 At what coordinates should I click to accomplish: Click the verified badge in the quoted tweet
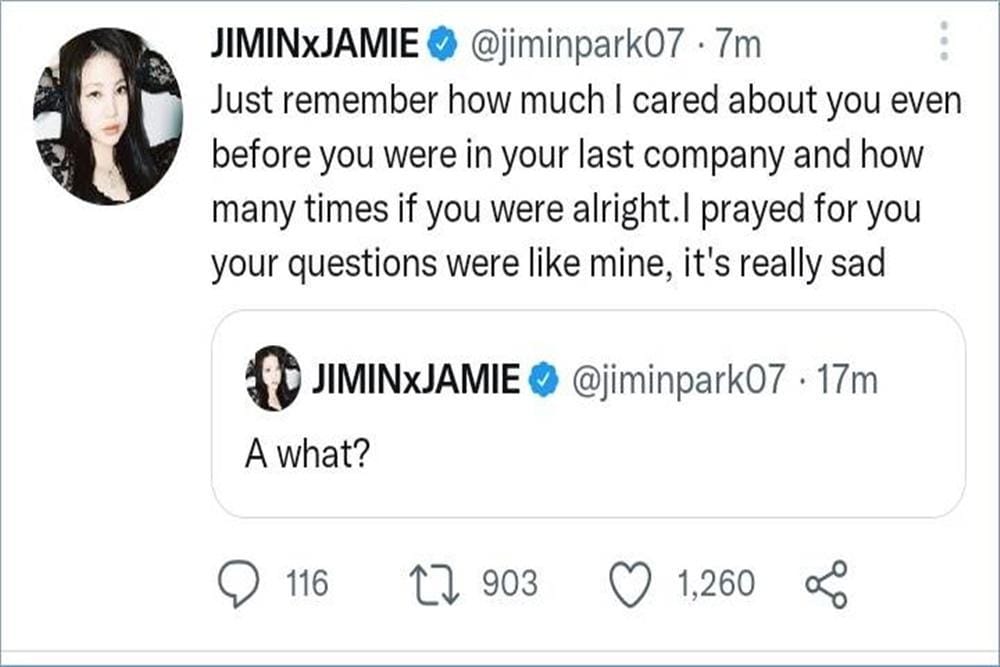[x=541, y=381]
